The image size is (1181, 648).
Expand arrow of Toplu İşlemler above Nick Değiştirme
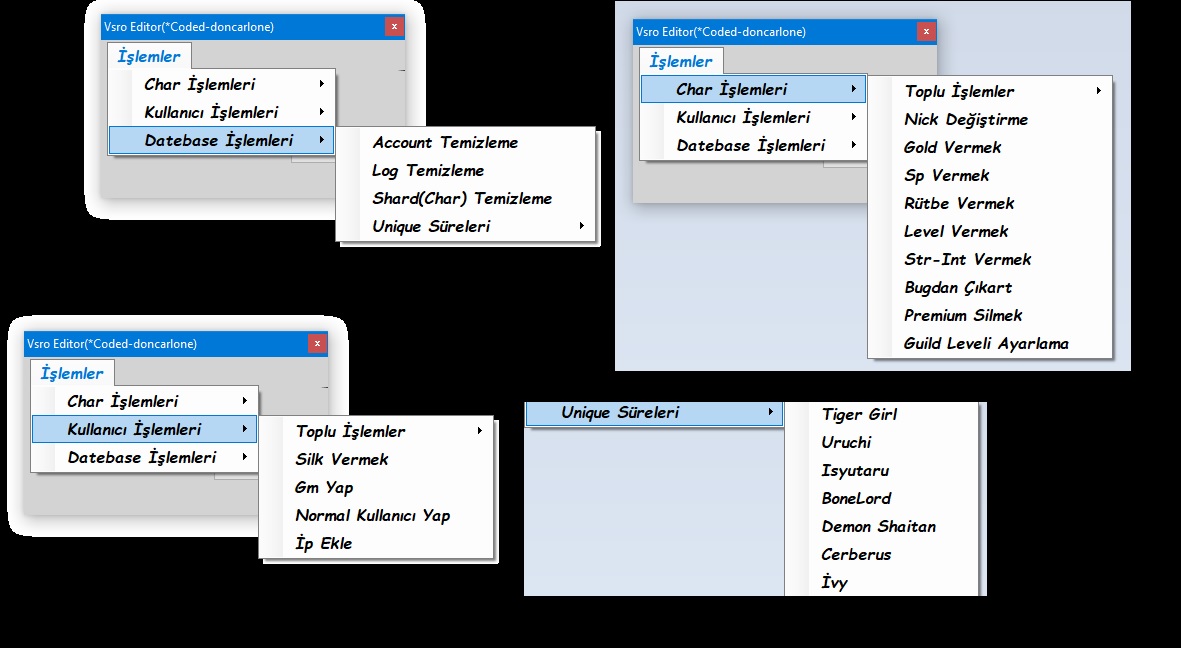click(1098, 90)
